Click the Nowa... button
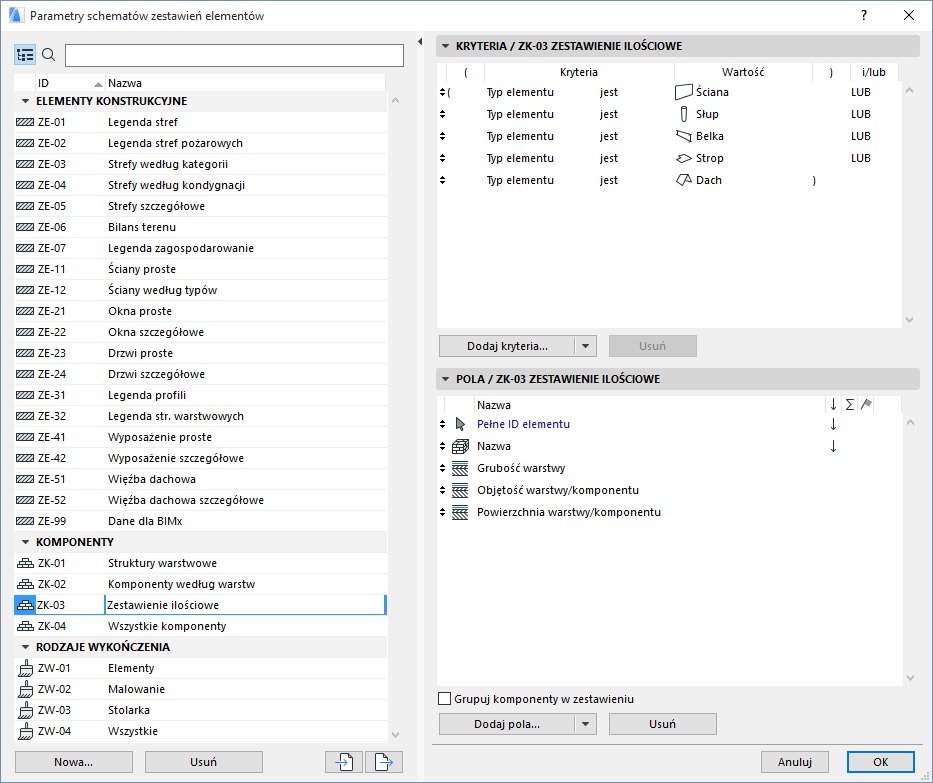Image resolution: width=933 pixels, height=783 pixels. pos(74,762)
